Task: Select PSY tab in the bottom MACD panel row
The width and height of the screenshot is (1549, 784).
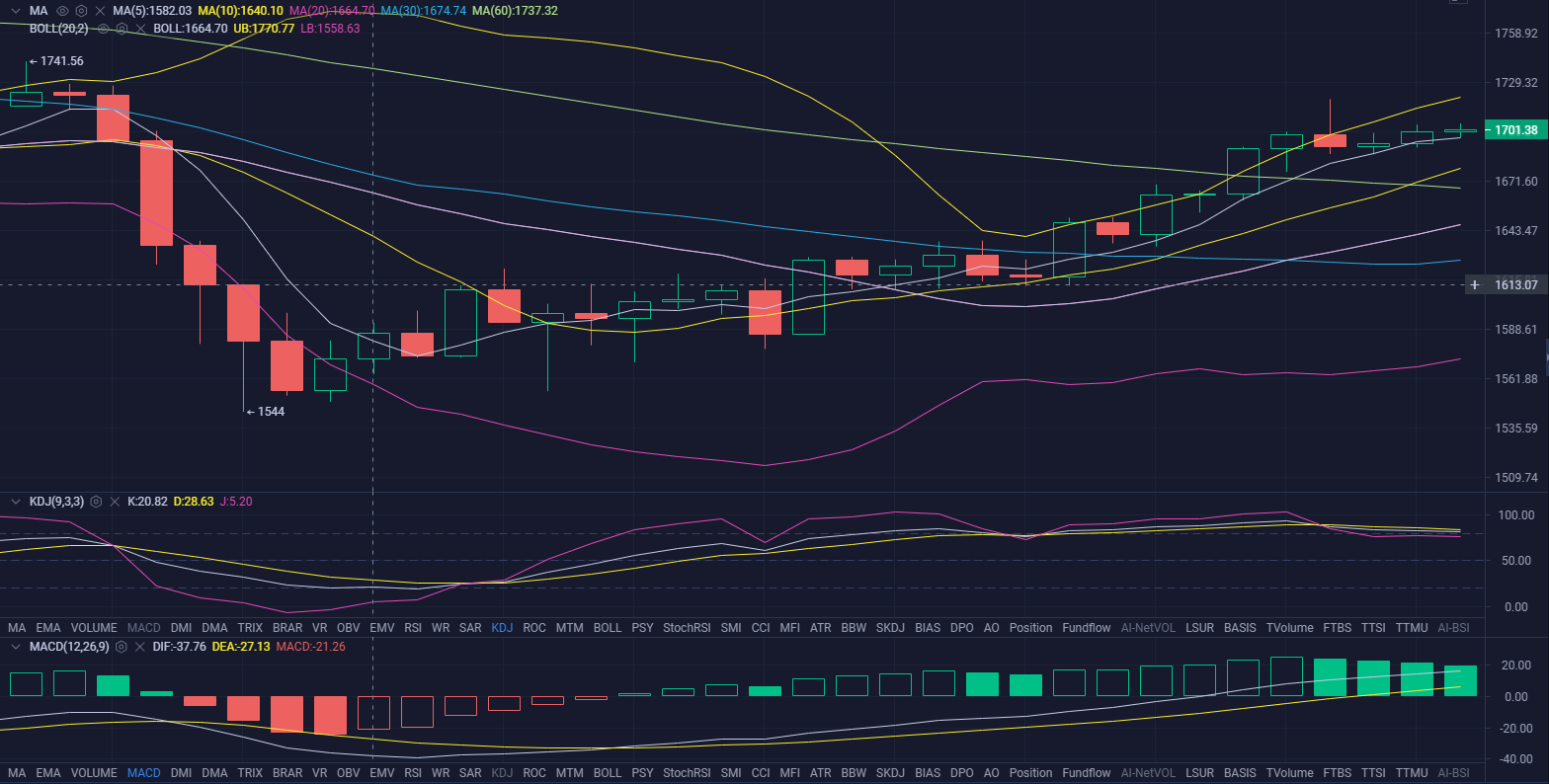Action: 643,773
